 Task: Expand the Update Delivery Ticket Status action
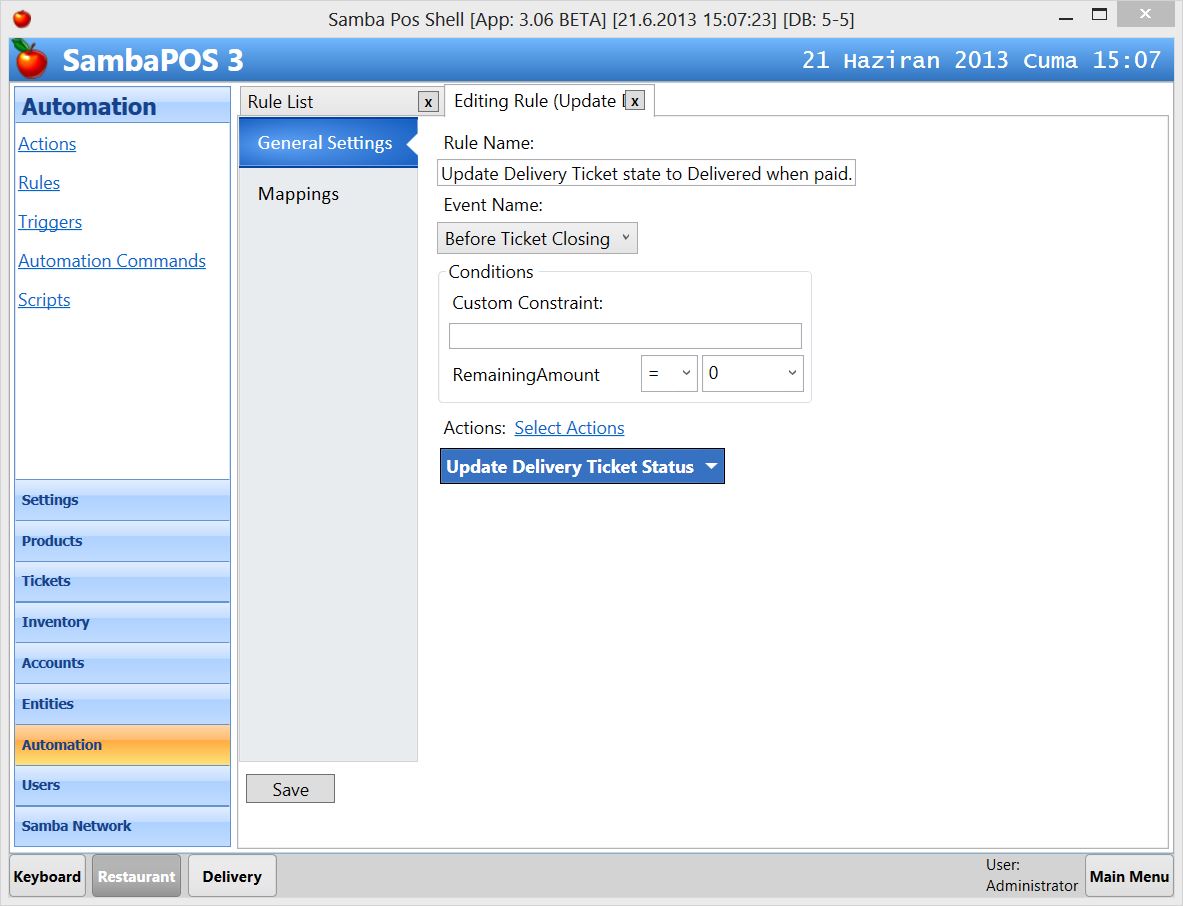[x=711, y=466]
